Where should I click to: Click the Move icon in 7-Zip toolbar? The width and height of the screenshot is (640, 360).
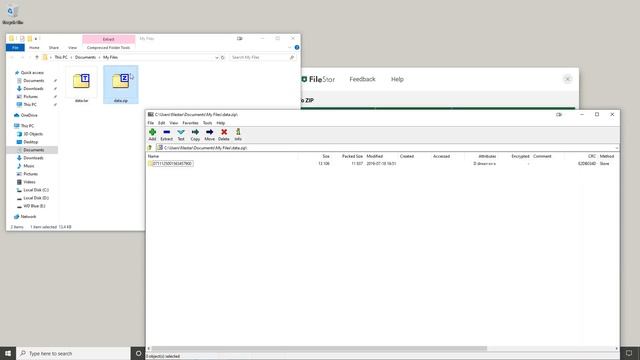click(209, 134)
